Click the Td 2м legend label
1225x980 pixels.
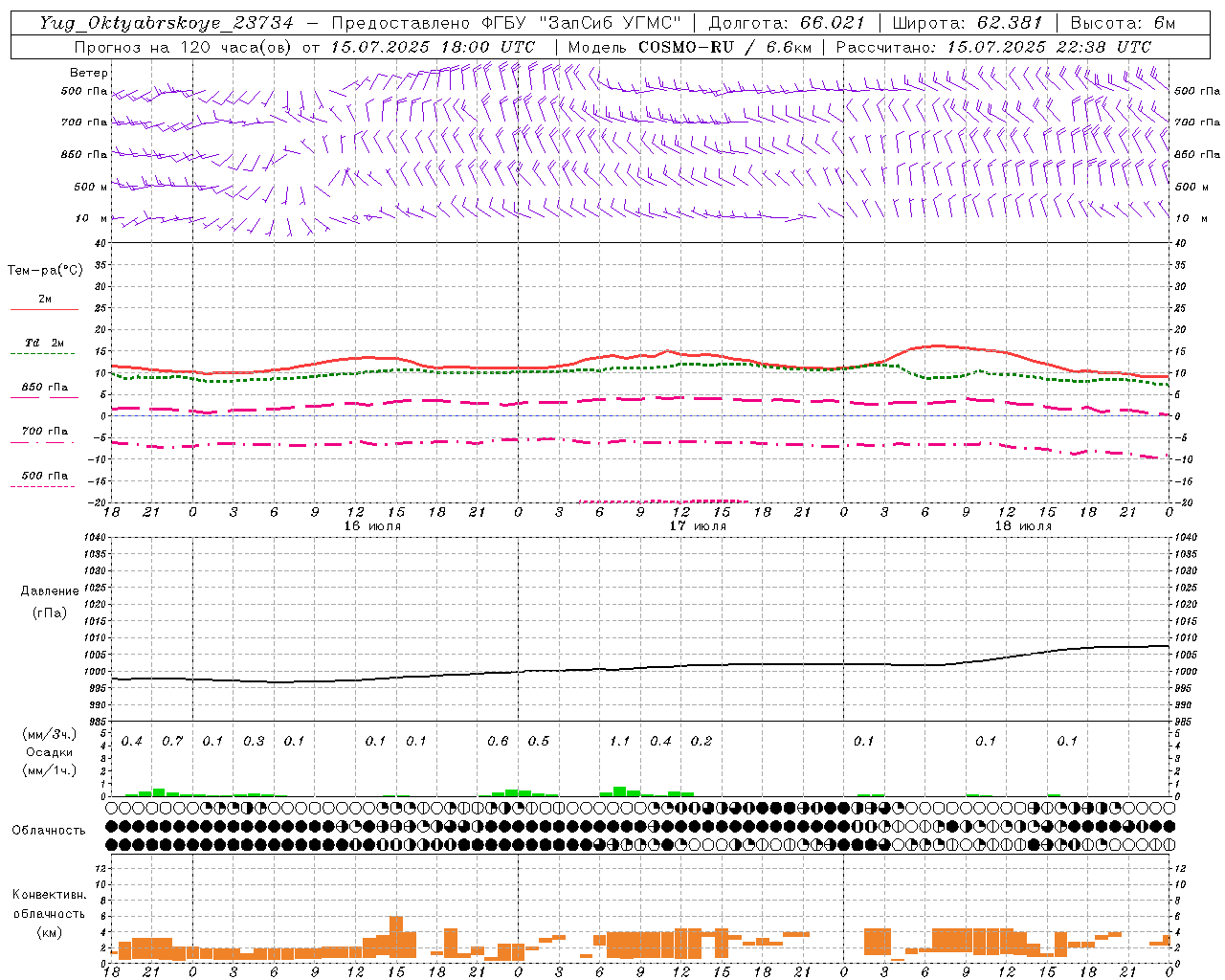(44, 343)
